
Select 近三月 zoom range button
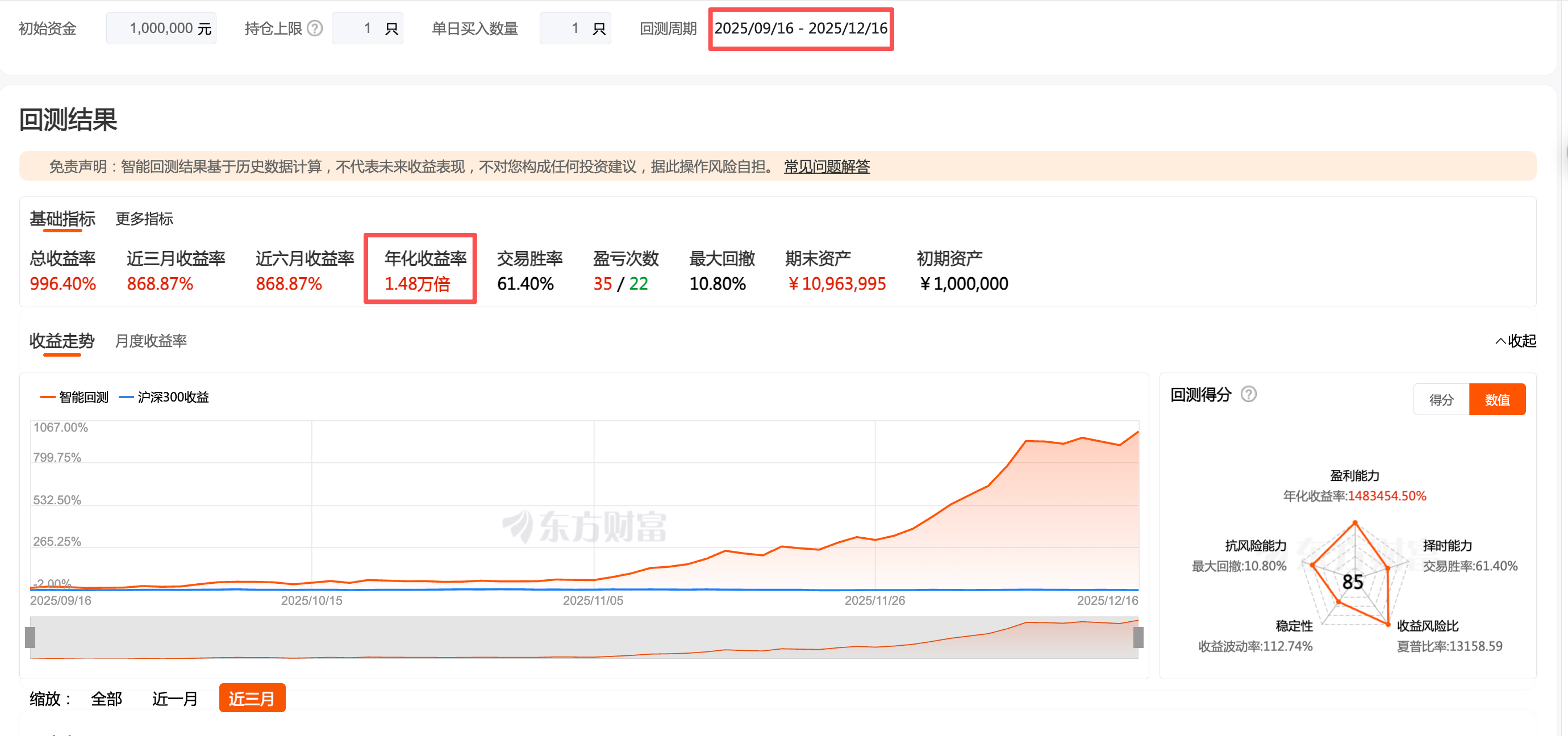252,699
